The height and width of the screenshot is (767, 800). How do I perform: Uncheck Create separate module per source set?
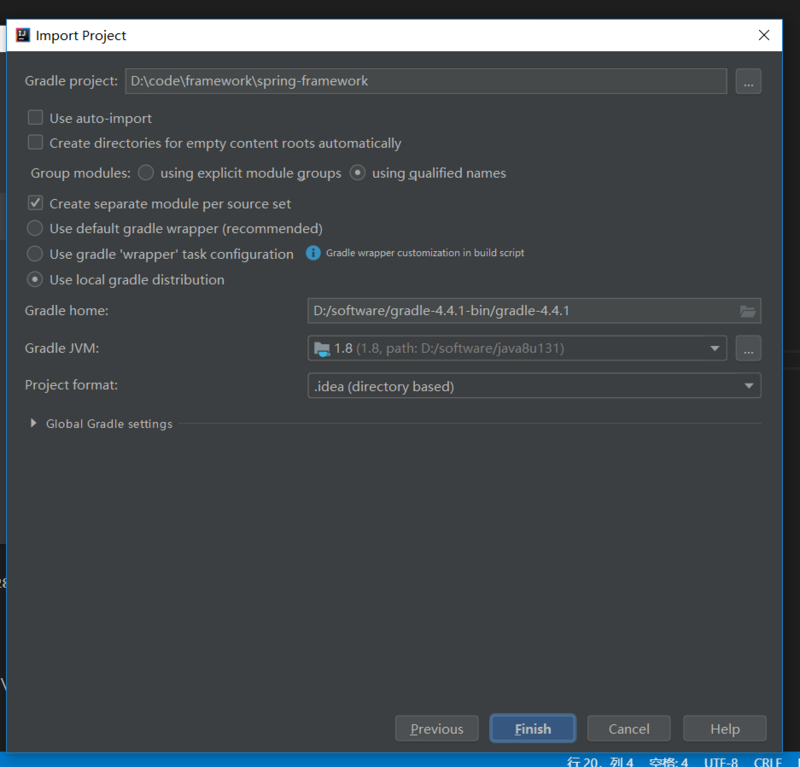(x=35, y=203)
